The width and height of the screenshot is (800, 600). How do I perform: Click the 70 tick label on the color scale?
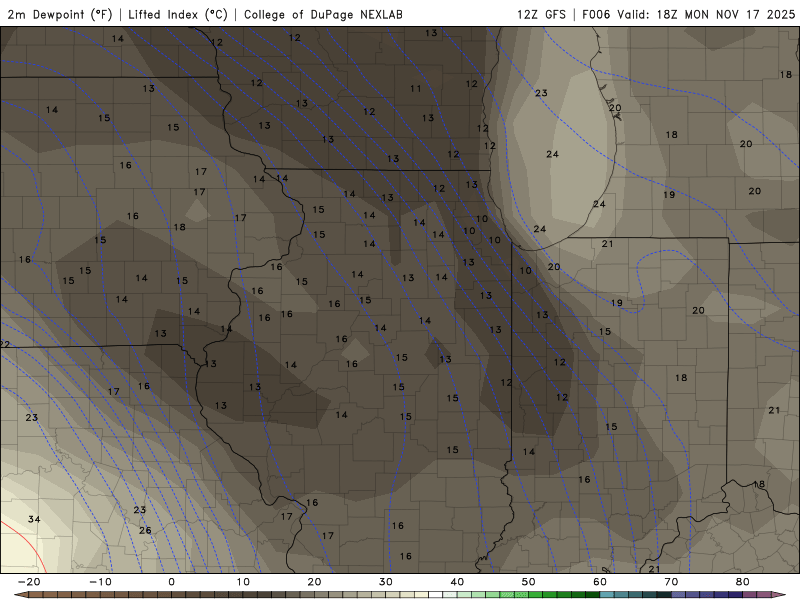click(671, 582)
